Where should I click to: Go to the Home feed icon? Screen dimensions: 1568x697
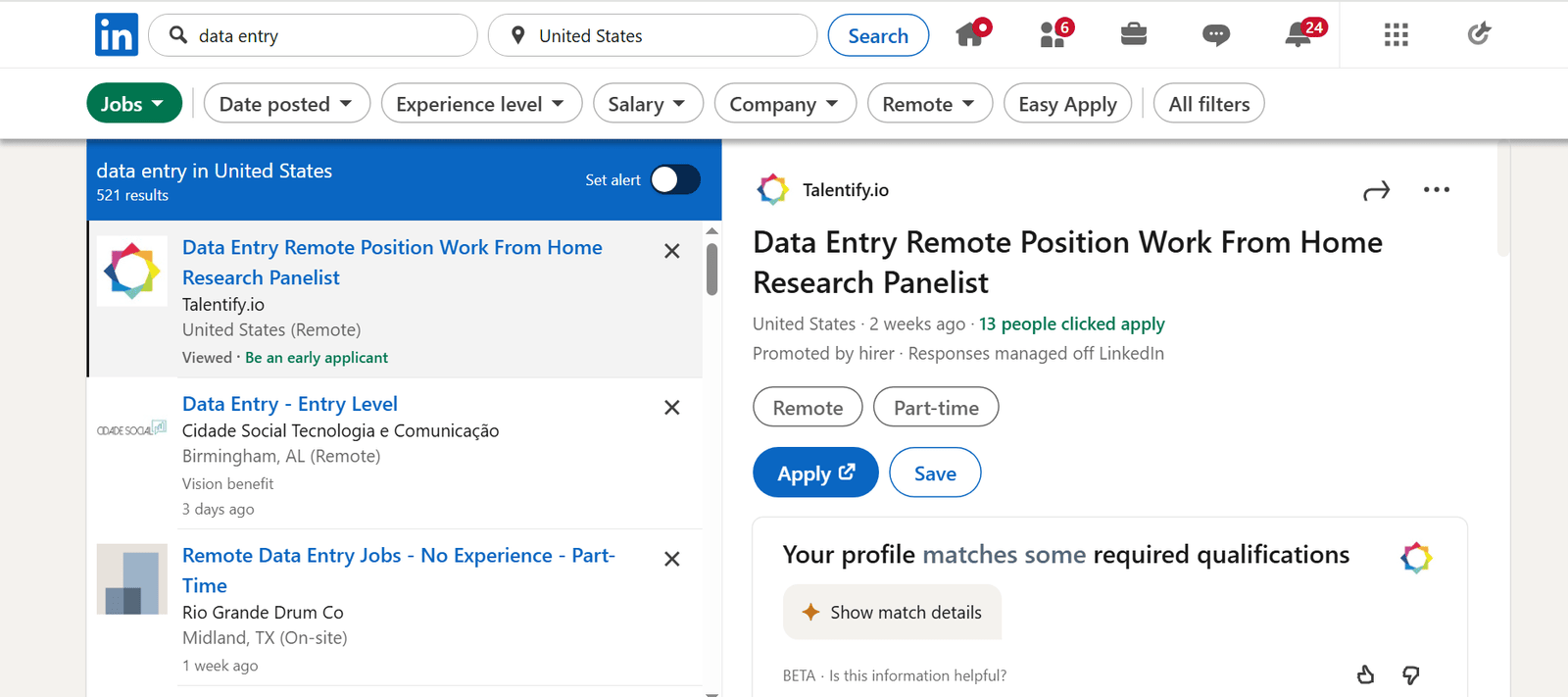[972, 33]
